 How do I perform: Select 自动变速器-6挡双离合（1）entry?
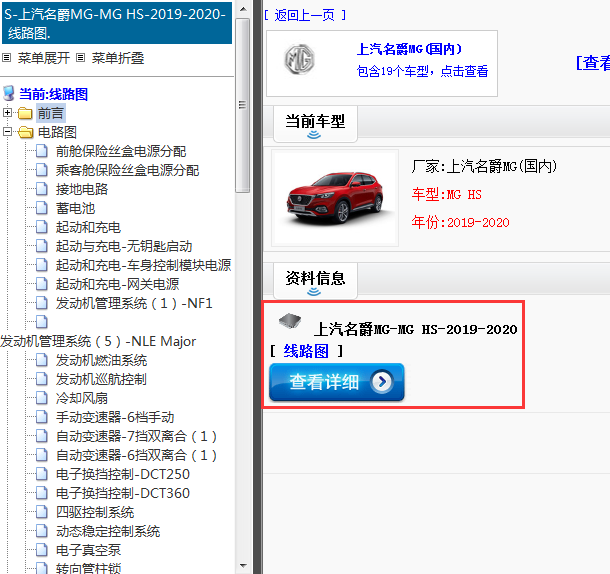point(136,455)
